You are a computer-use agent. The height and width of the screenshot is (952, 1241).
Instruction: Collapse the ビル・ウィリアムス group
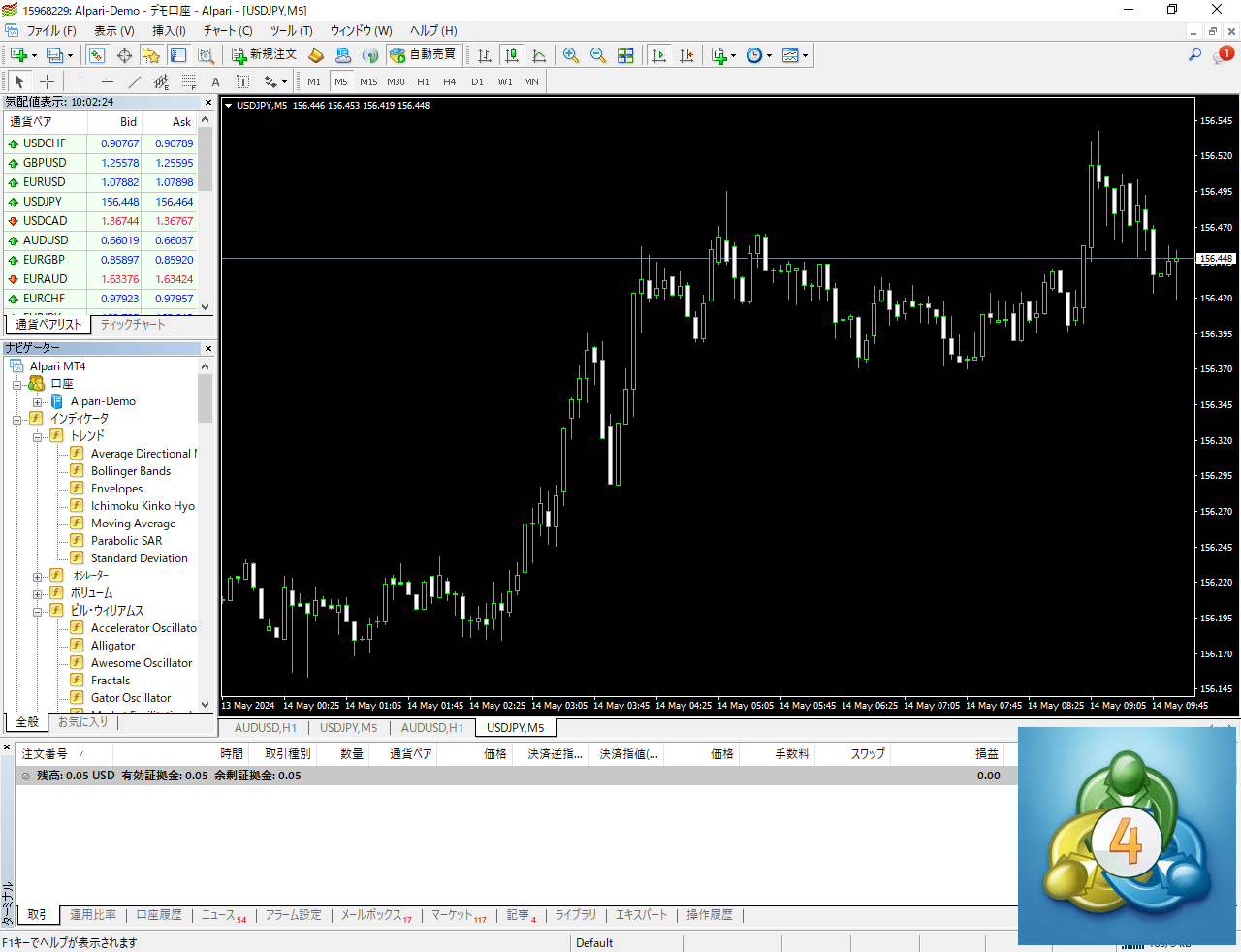[x=37, y=611]
